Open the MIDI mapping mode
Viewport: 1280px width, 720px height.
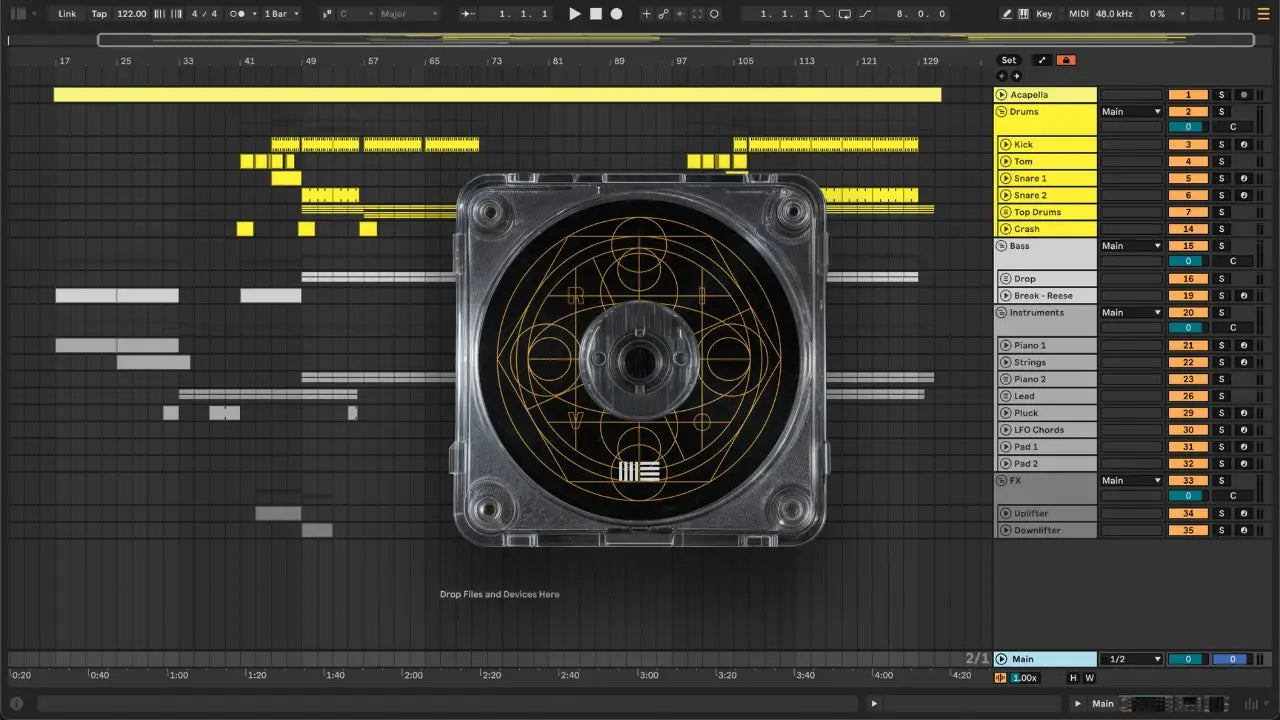coord(1078,14)
